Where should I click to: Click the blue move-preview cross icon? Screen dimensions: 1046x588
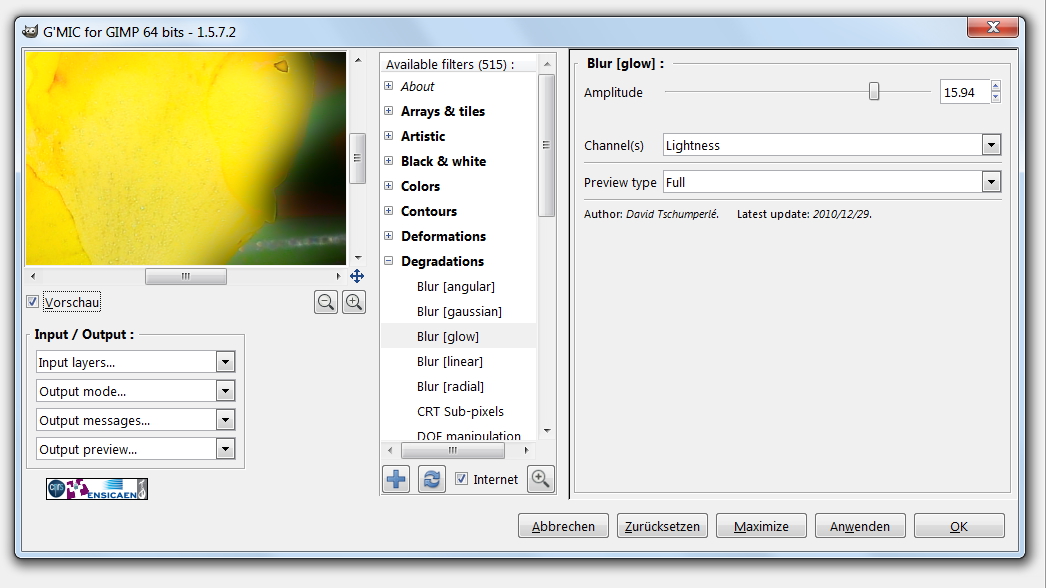[357, 276]
